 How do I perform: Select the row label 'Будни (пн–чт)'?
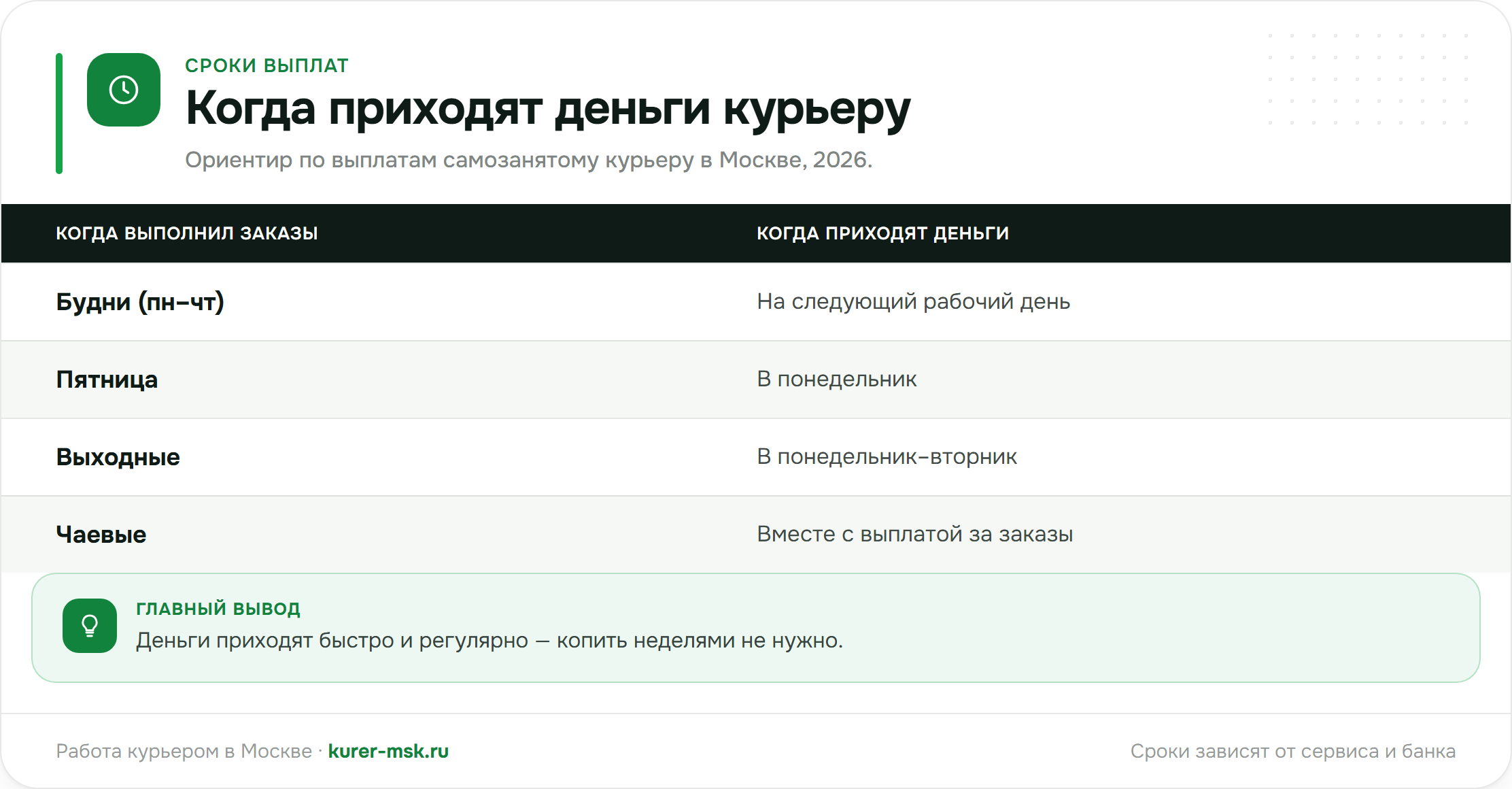click(x=140, y=301)
